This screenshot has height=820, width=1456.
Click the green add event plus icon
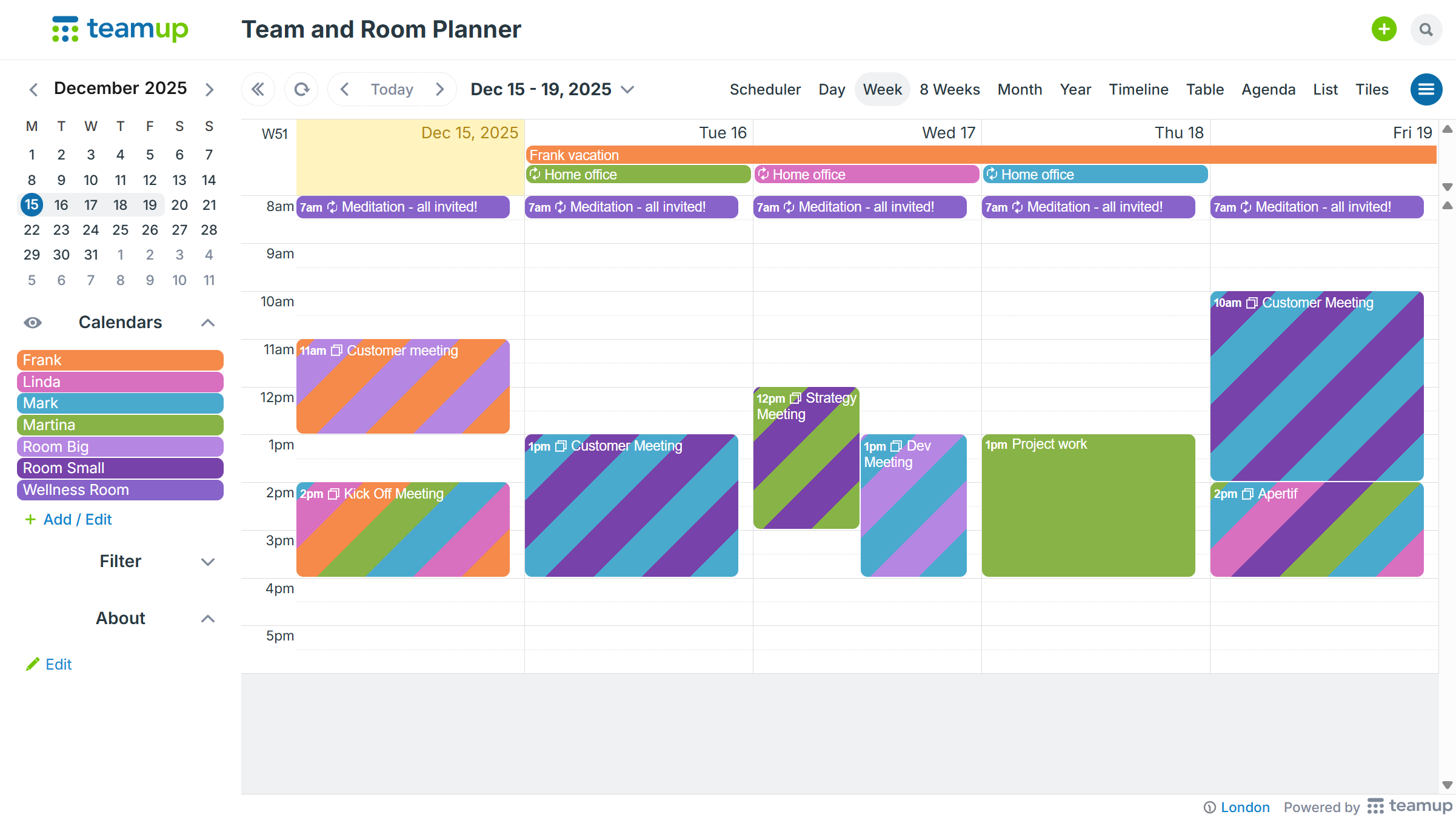(1384, 29)
